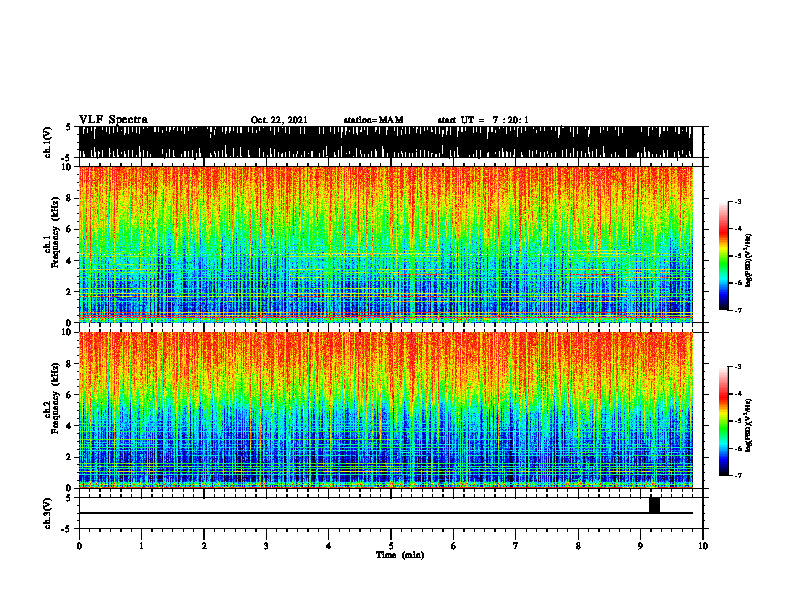
Task: Click the ch.2 frequency axis "2" tick label
Action: click(x=70, y=457)
